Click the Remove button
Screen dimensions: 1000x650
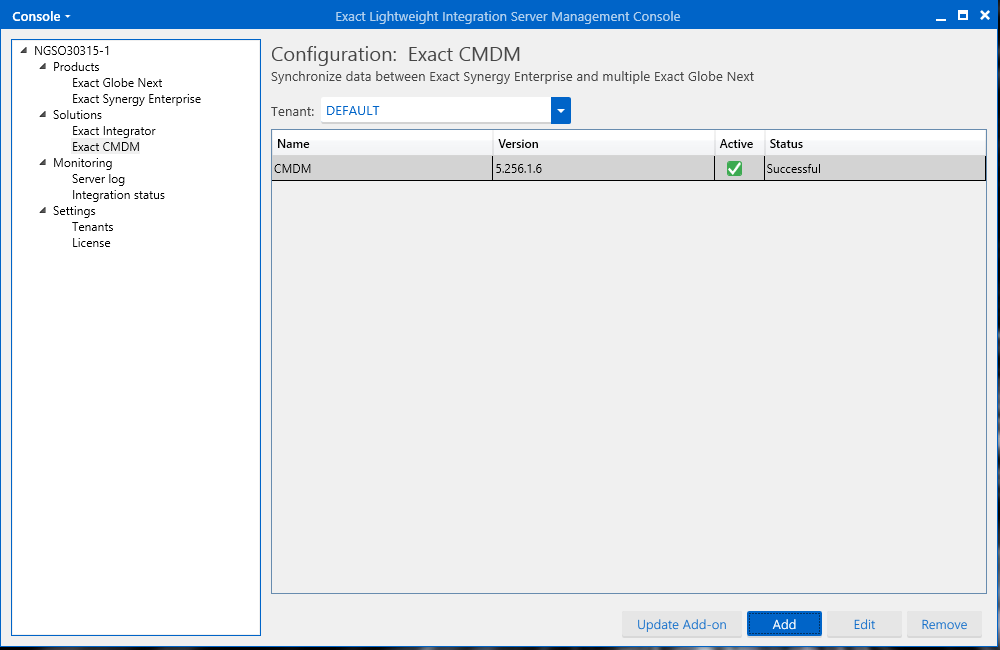pos(944,624)
